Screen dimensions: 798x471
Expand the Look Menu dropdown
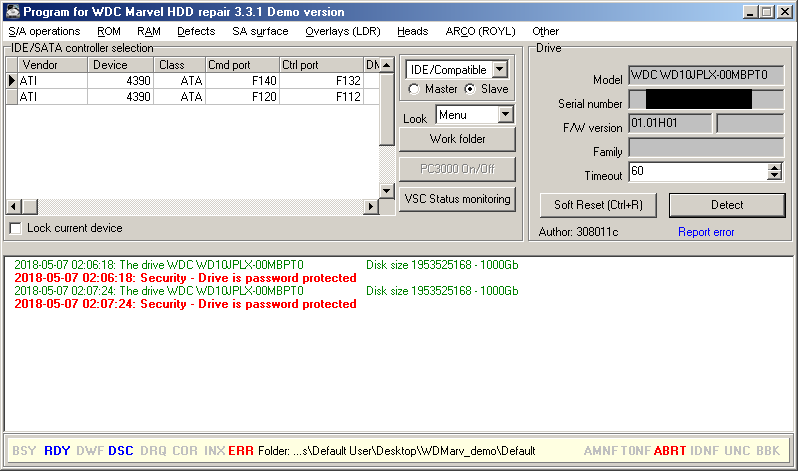[505, 115]
